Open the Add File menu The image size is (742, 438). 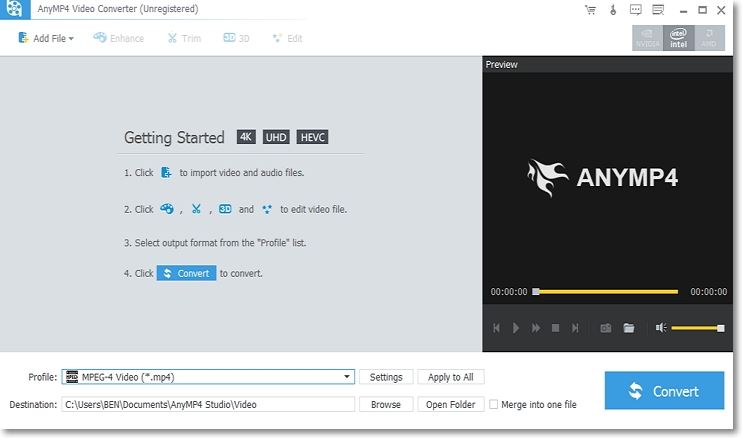point(46,38)
